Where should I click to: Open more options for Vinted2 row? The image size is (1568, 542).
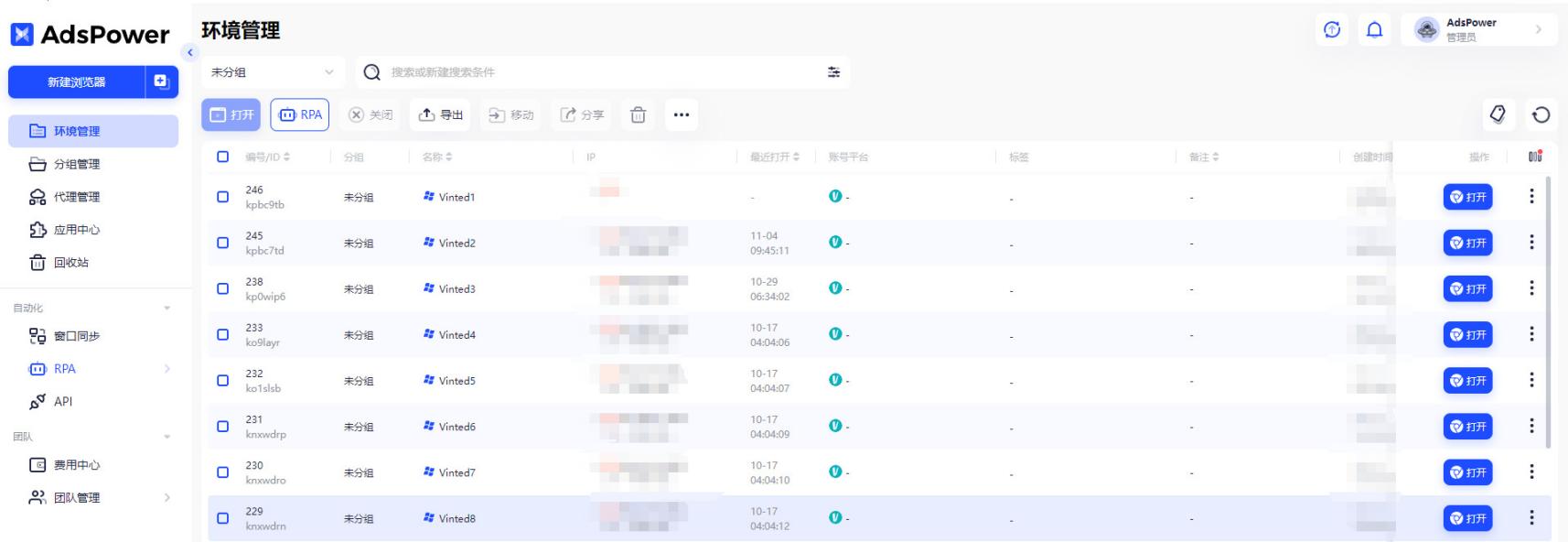pyautogui.click(x=1531, y=243)
